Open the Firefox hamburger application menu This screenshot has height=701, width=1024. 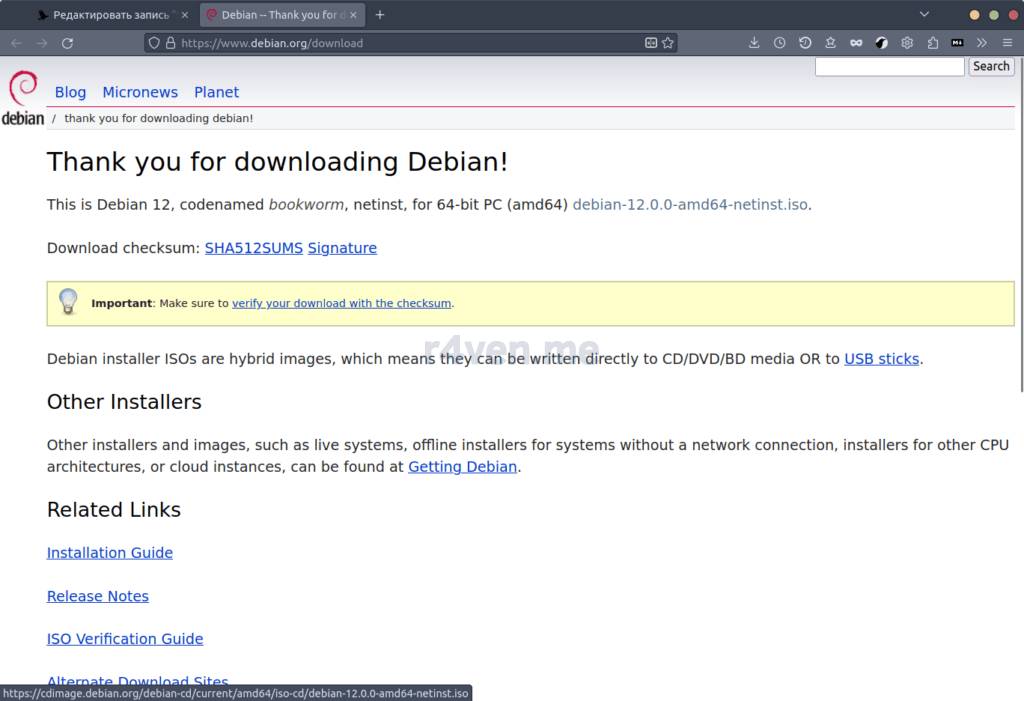pos(1006,43)
